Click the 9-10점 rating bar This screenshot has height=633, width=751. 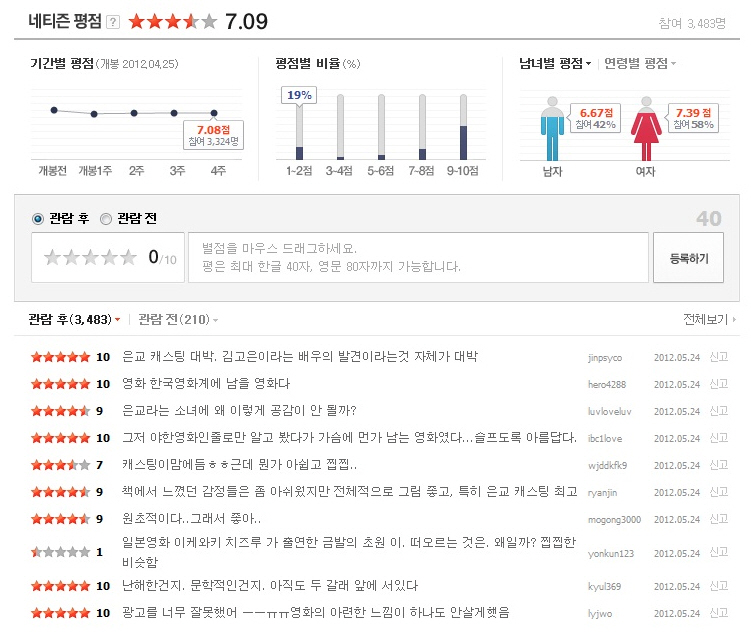[x=462, y=127]
